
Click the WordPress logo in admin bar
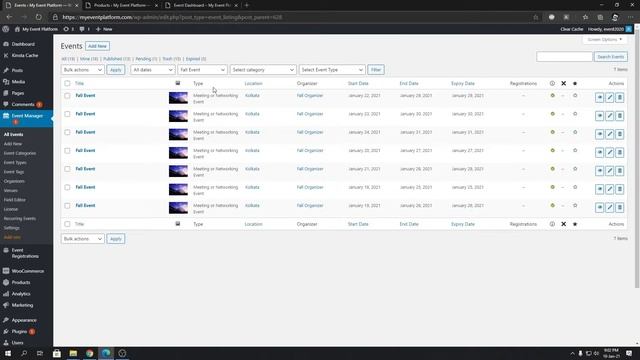click(6, 29)
